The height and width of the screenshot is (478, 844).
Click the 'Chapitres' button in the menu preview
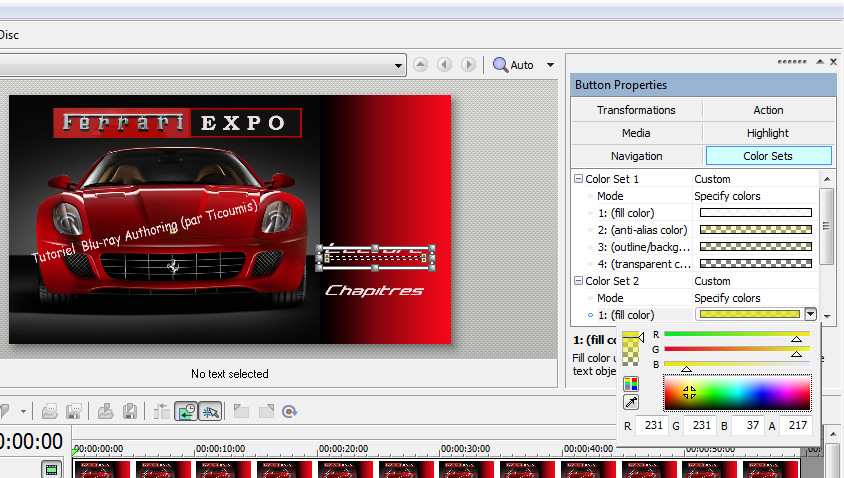point(375,291)
